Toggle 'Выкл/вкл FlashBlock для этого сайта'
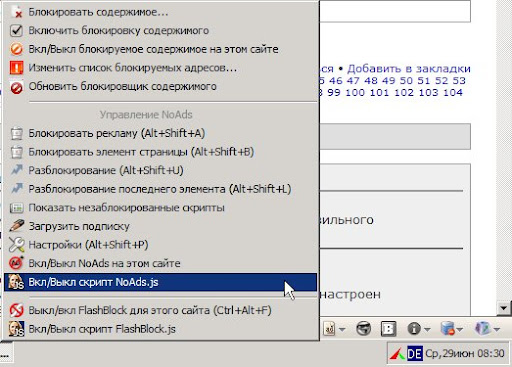The height and width of the screenshot is (367, 512). click(160, 310)
